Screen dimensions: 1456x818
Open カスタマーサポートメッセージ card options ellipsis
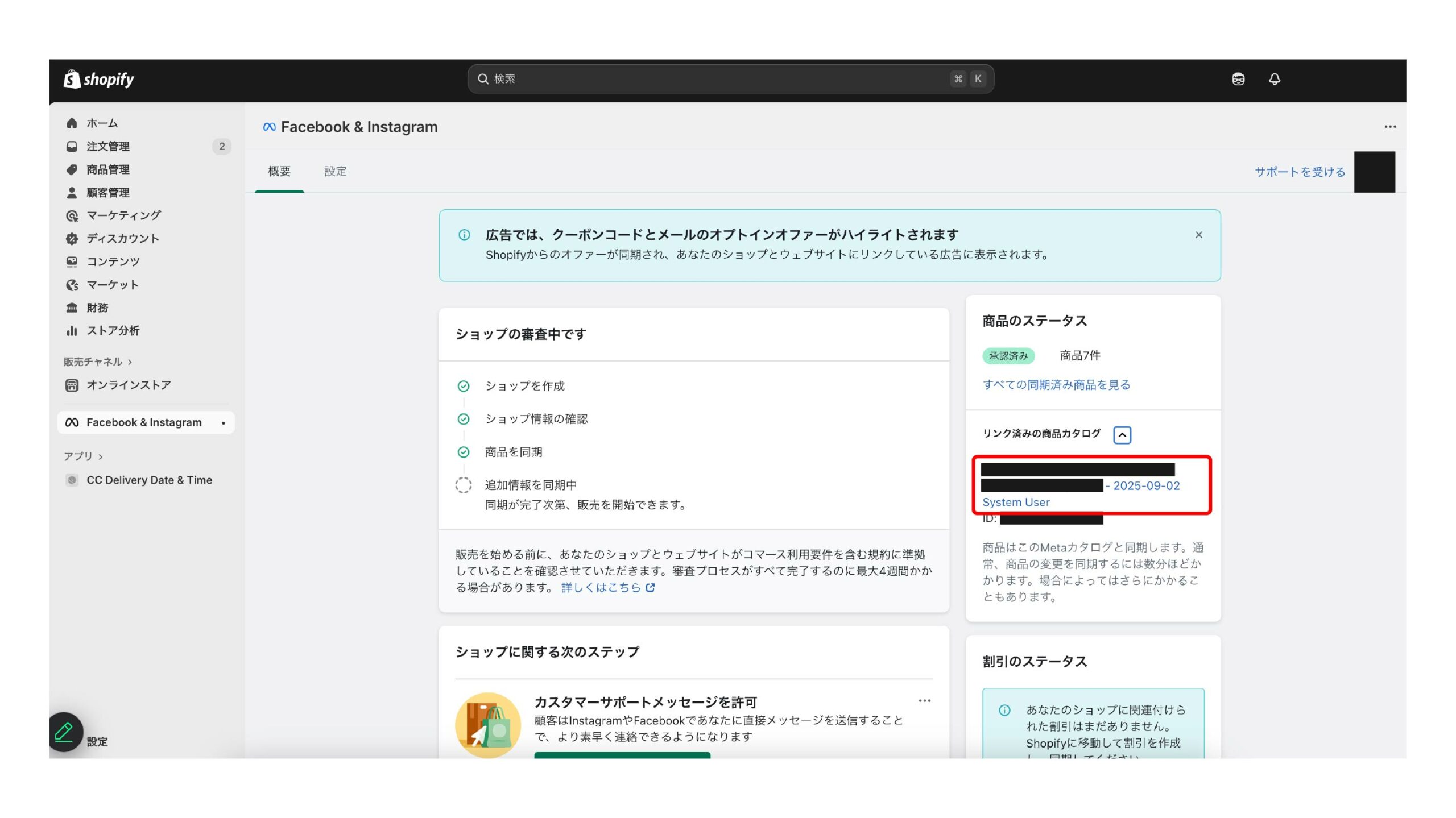(924, 700)
